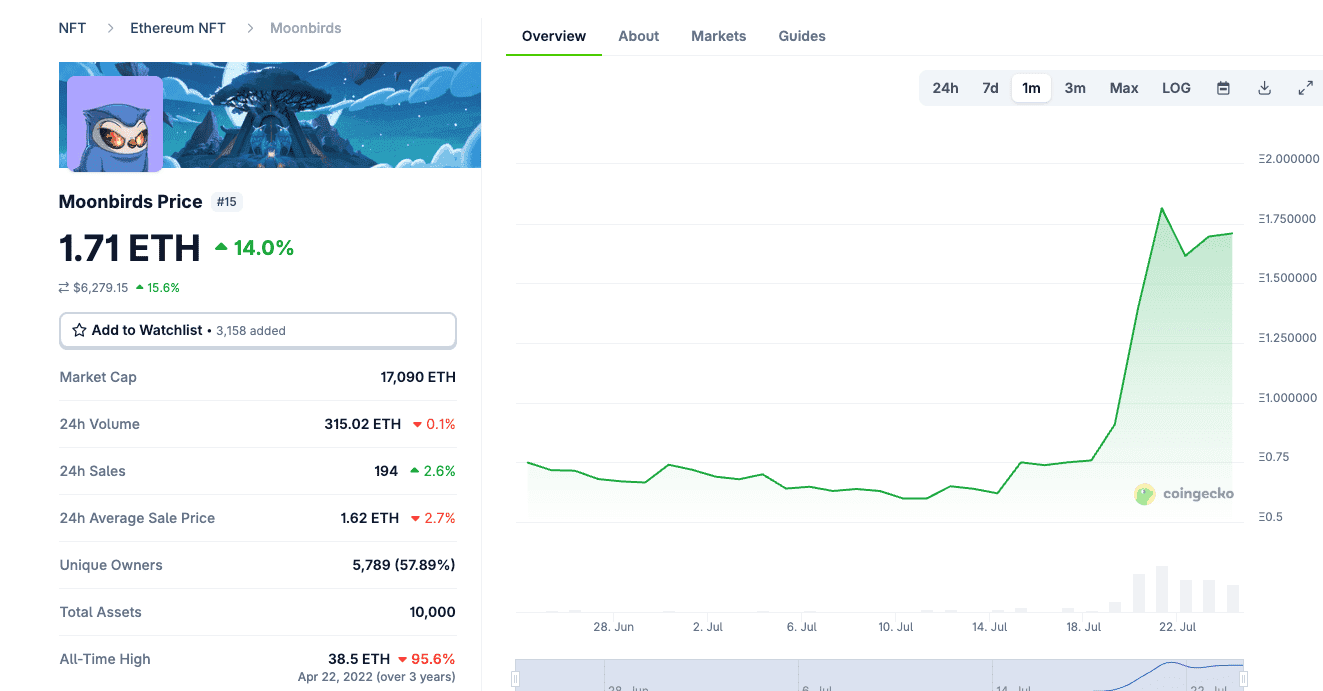This screenshot has height=691, width=1323.
Task: Expand the chart to fullscreen
Action: click(1305, 88)
